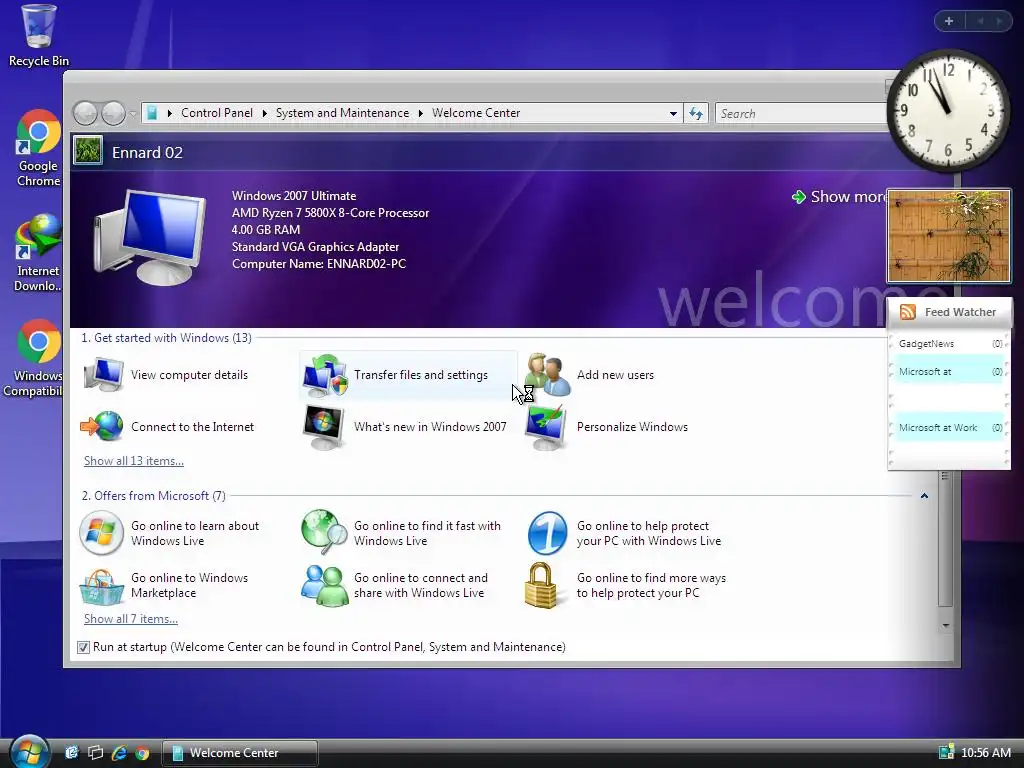1024x768 pixels.
Task: Open the recent pages dropdown arrow
Action: point(133,114)
